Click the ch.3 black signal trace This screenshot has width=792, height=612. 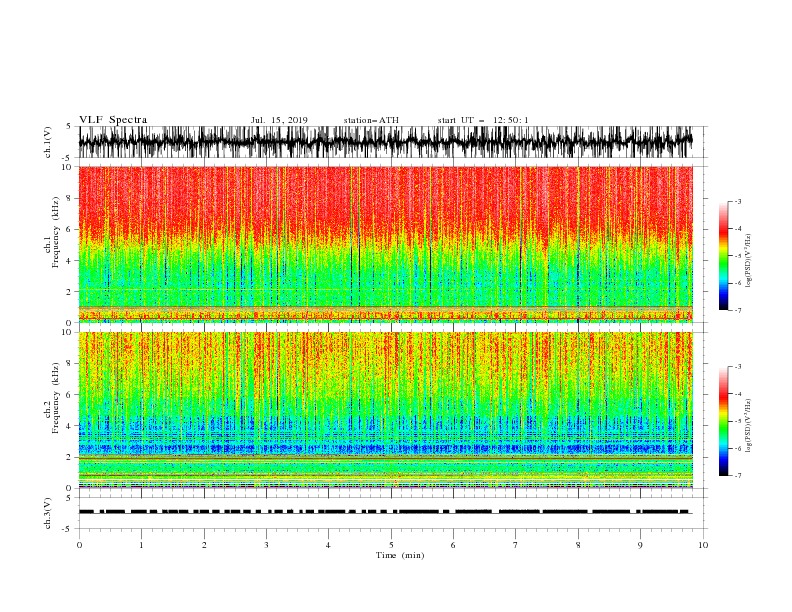[x=385, y=512]
